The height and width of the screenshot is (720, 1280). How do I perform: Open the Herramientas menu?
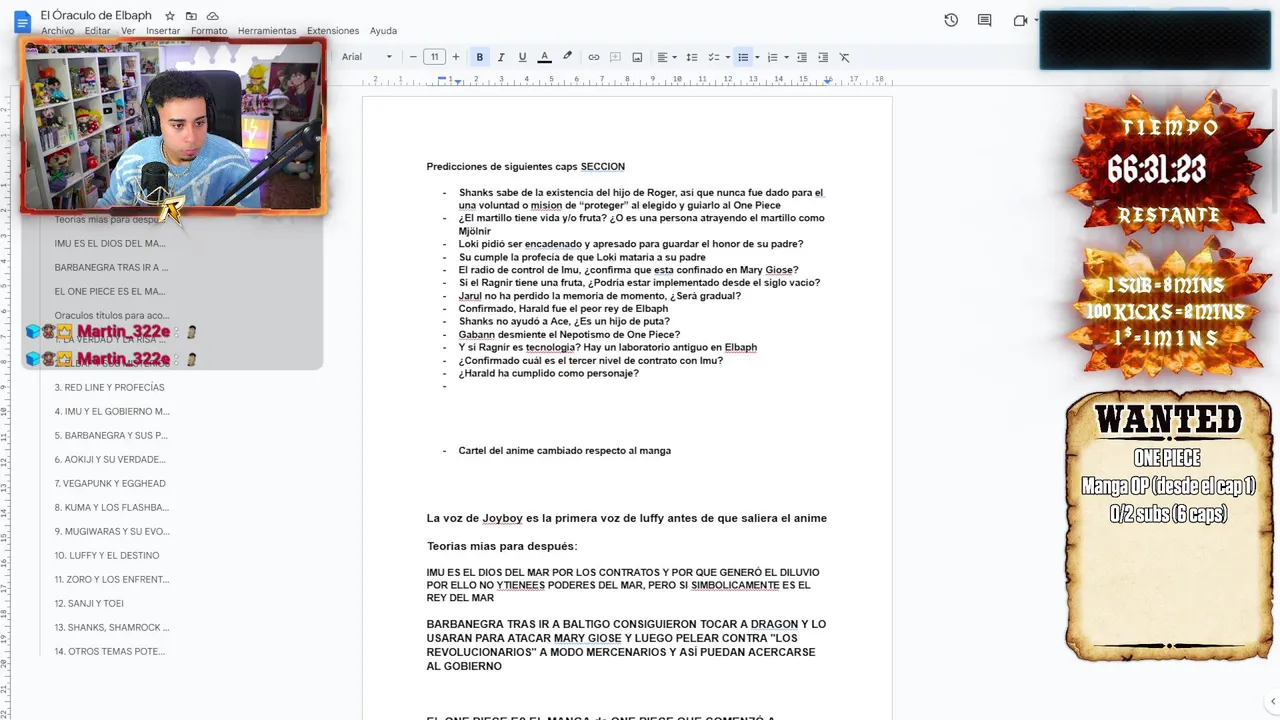click(x=267, y=31)
